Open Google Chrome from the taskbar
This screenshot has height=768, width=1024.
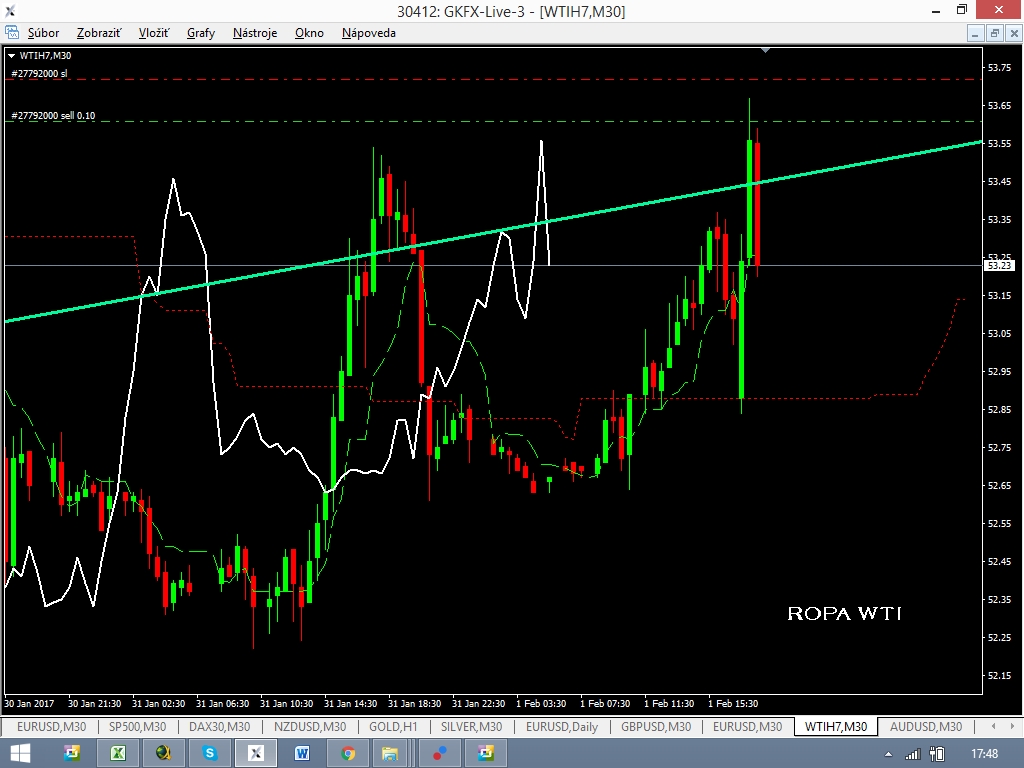(x=347, y=753)
